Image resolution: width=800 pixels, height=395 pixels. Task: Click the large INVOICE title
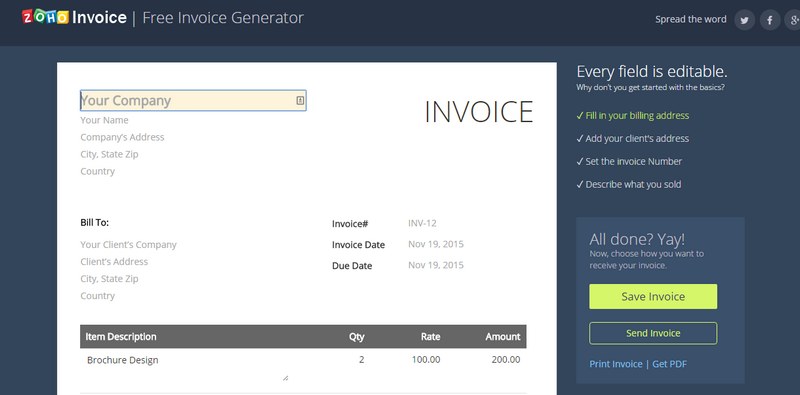coord(479,112)
